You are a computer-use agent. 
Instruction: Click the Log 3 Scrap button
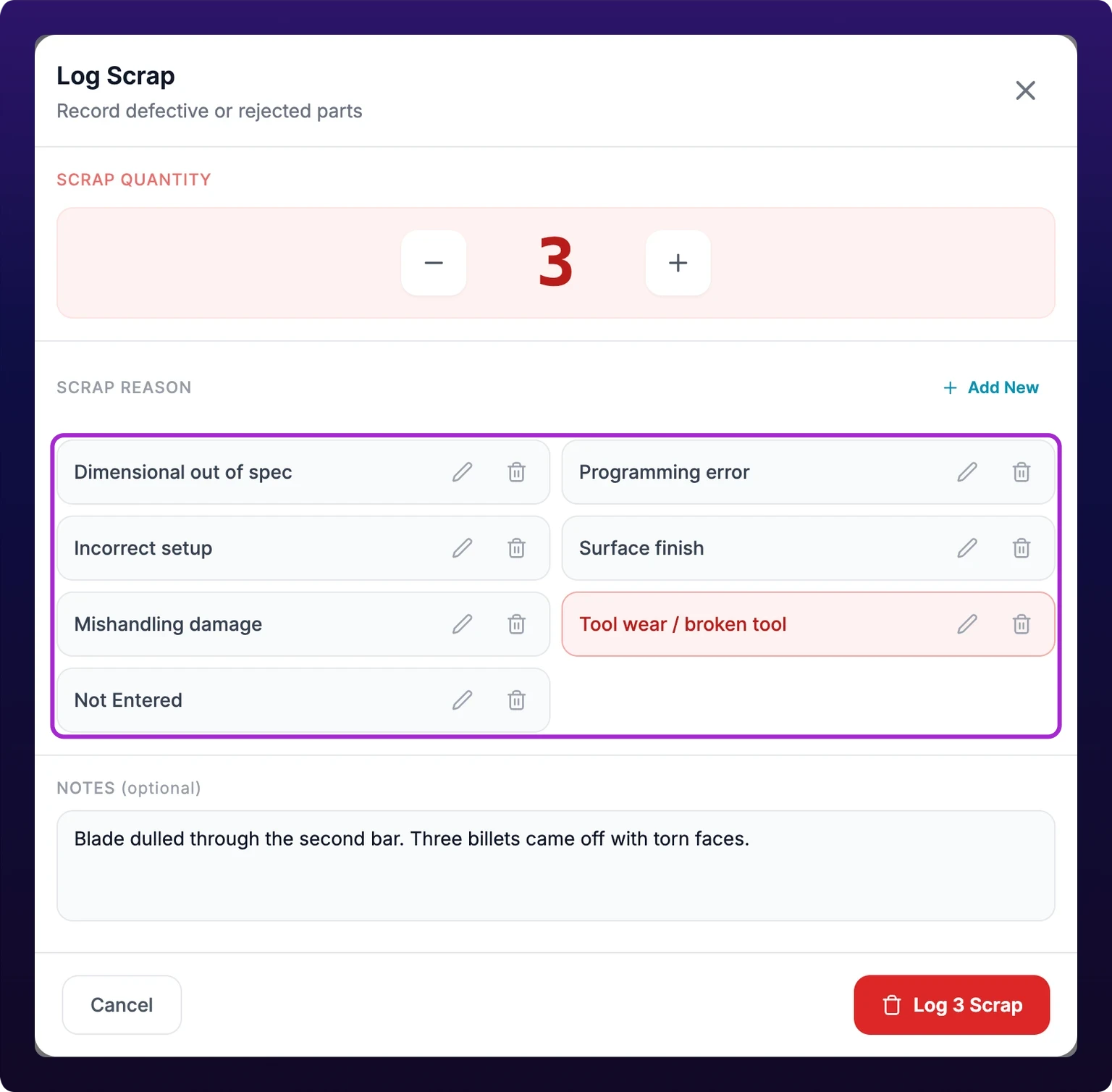pyautogui.click(x=951, y=1005)
